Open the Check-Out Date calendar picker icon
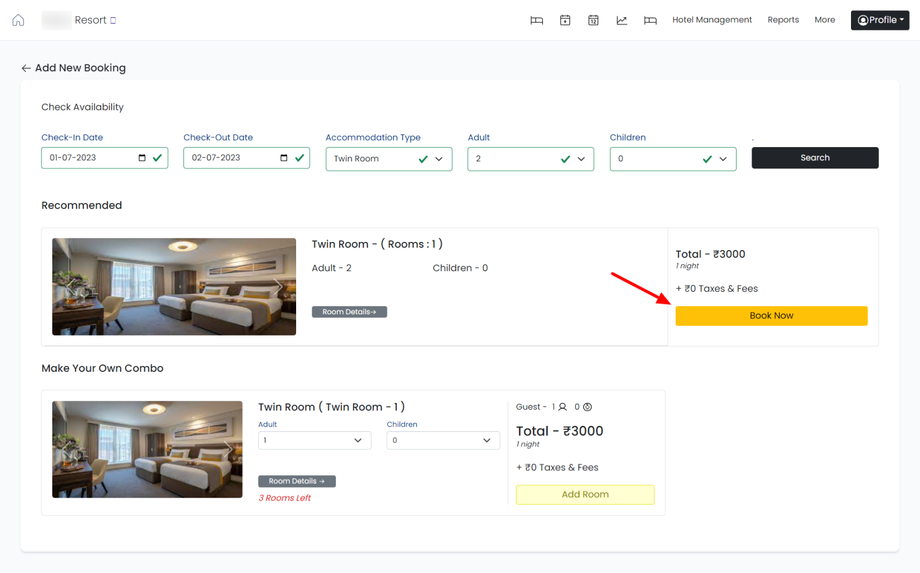 [284, 158]
